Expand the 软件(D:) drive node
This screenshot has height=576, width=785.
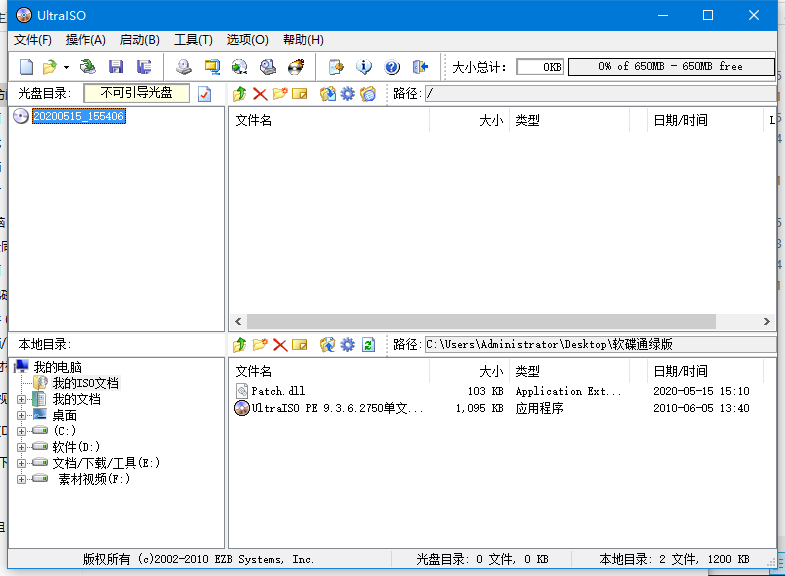coord(21,447)
